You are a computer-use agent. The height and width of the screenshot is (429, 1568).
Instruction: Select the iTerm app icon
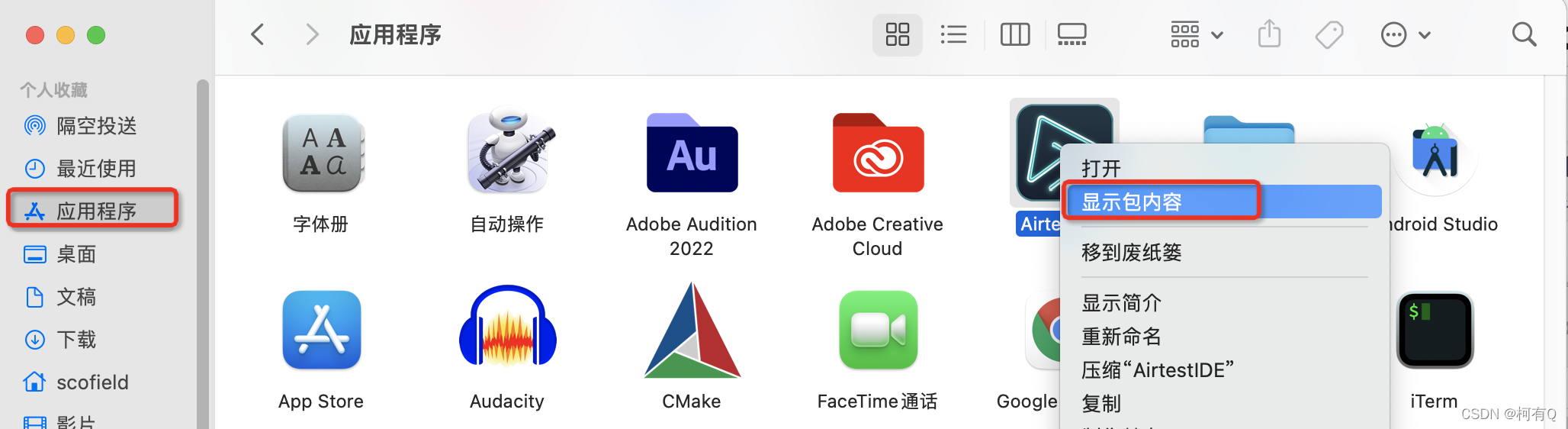click(1435, 330)
